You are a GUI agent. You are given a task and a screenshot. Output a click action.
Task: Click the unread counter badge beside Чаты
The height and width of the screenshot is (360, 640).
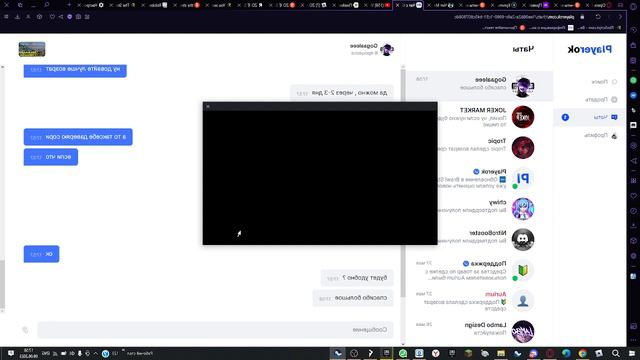(x=565, y=118)
